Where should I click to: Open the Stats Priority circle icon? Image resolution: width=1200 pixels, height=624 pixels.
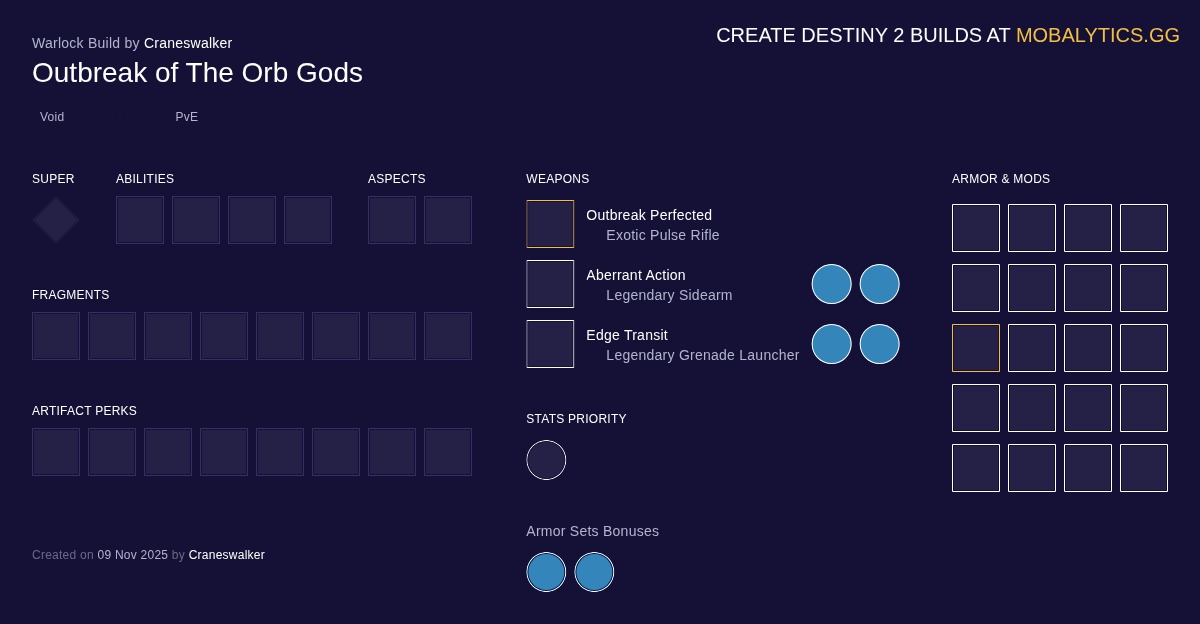(x=546, y=460)
